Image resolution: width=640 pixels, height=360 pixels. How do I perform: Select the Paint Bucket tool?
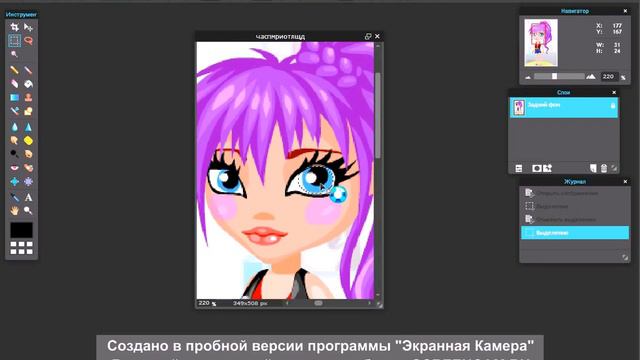[28, 84]
